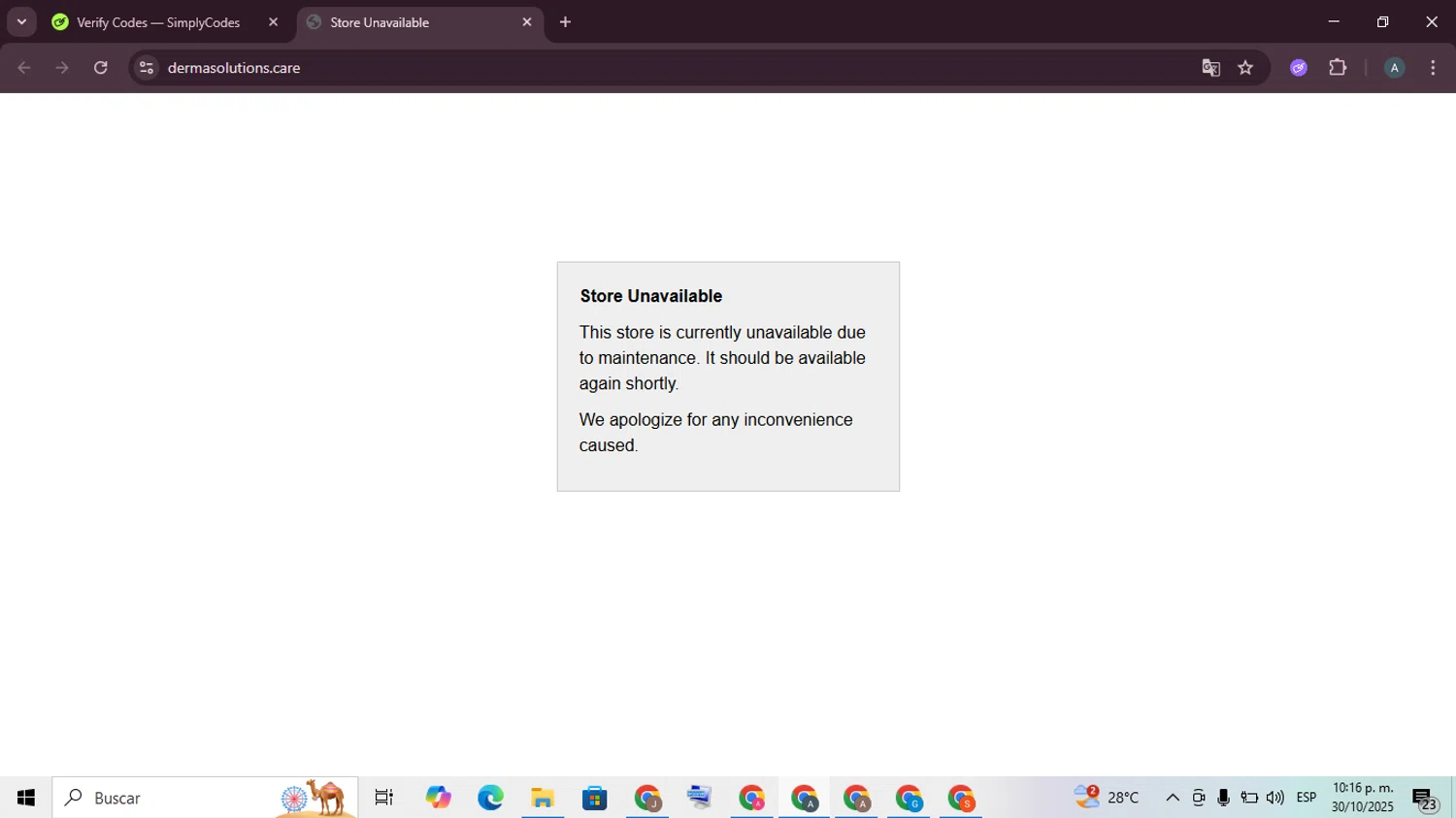Restore down the Chrome window
1456x818 pixels.
(1382, 21)
